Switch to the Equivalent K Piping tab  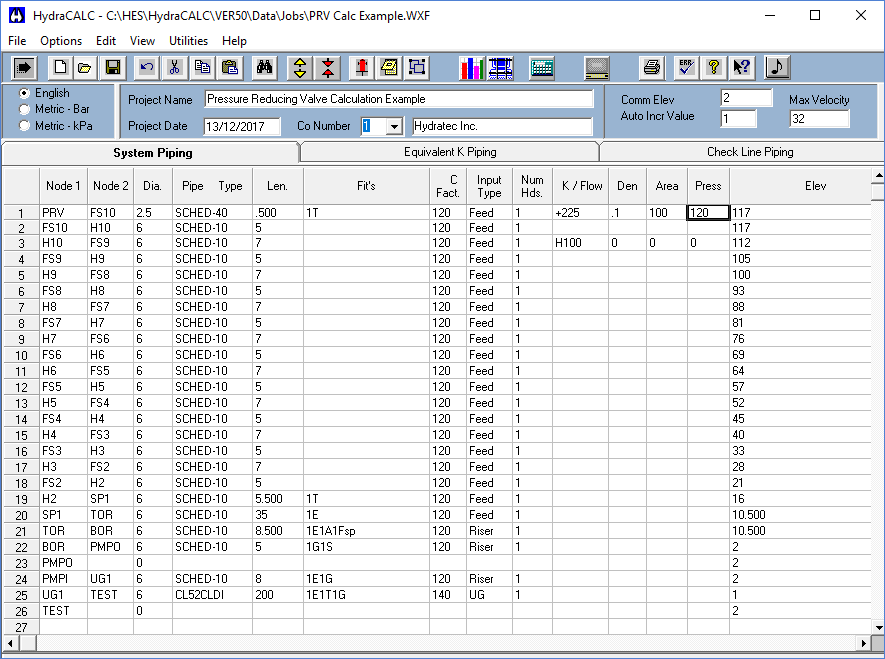[450, 152]
